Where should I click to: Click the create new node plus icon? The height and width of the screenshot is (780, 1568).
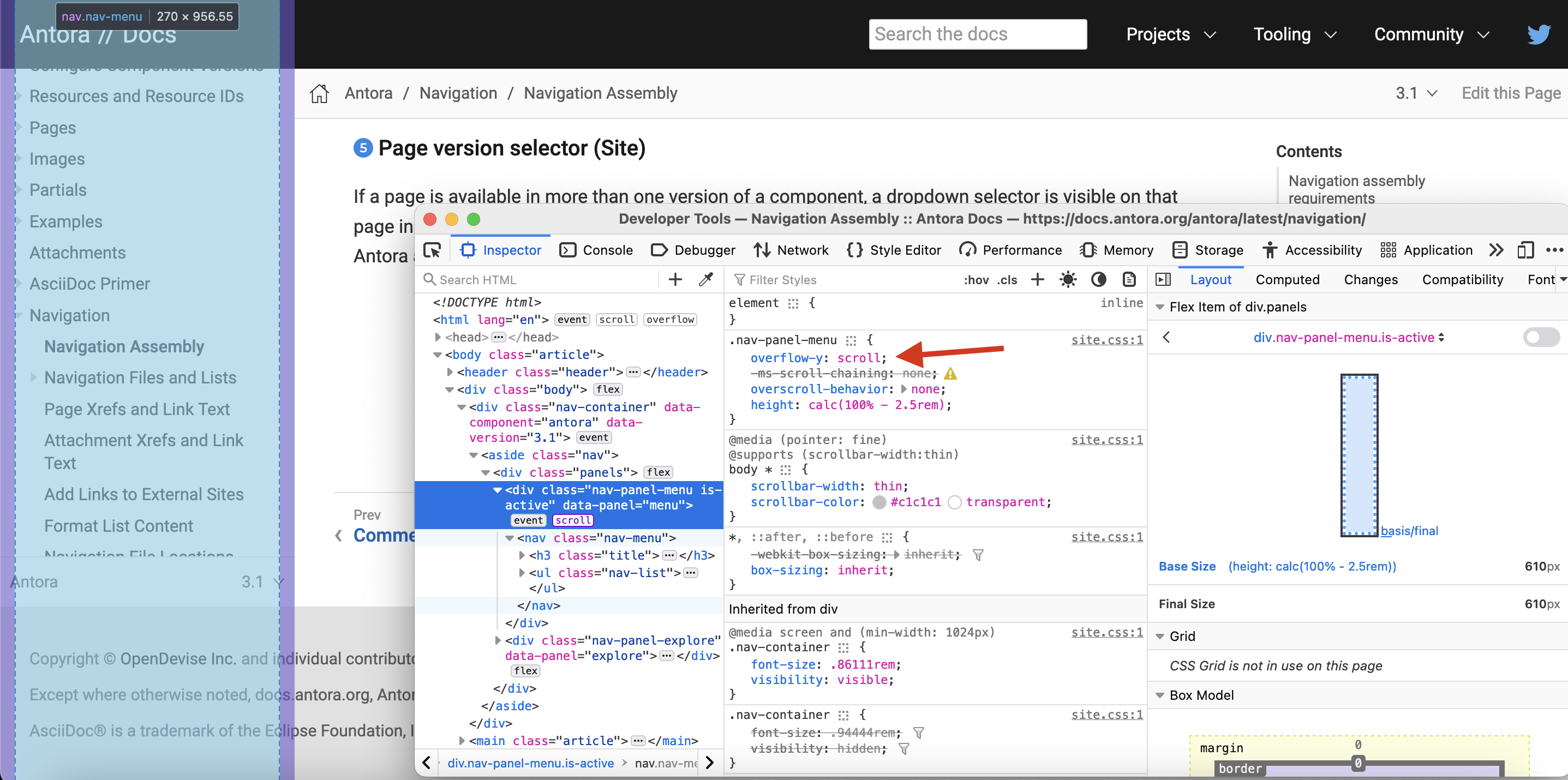tap(675, 279)
